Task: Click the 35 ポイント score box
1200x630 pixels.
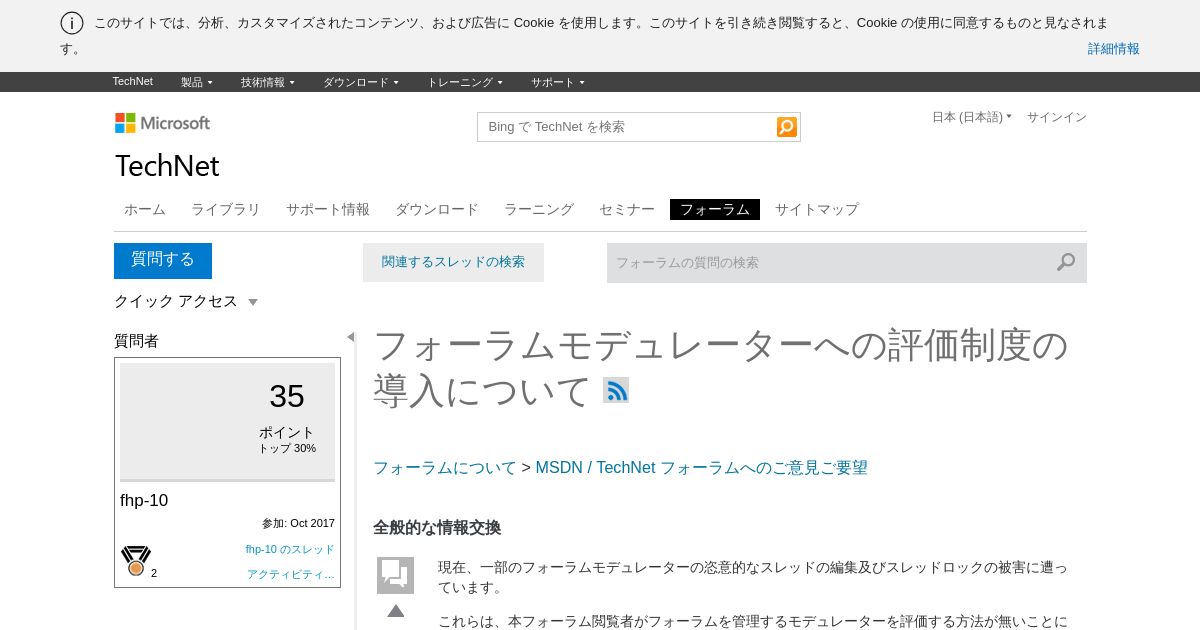Action: click(x=228, y=422)
